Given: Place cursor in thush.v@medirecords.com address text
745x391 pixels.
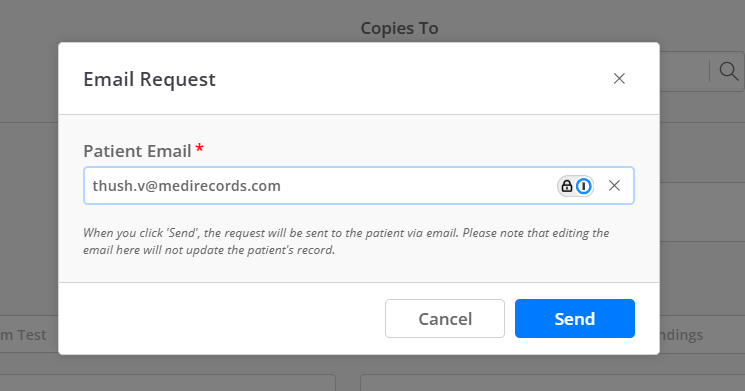Looking at the screenshot, I should [187, 186].
